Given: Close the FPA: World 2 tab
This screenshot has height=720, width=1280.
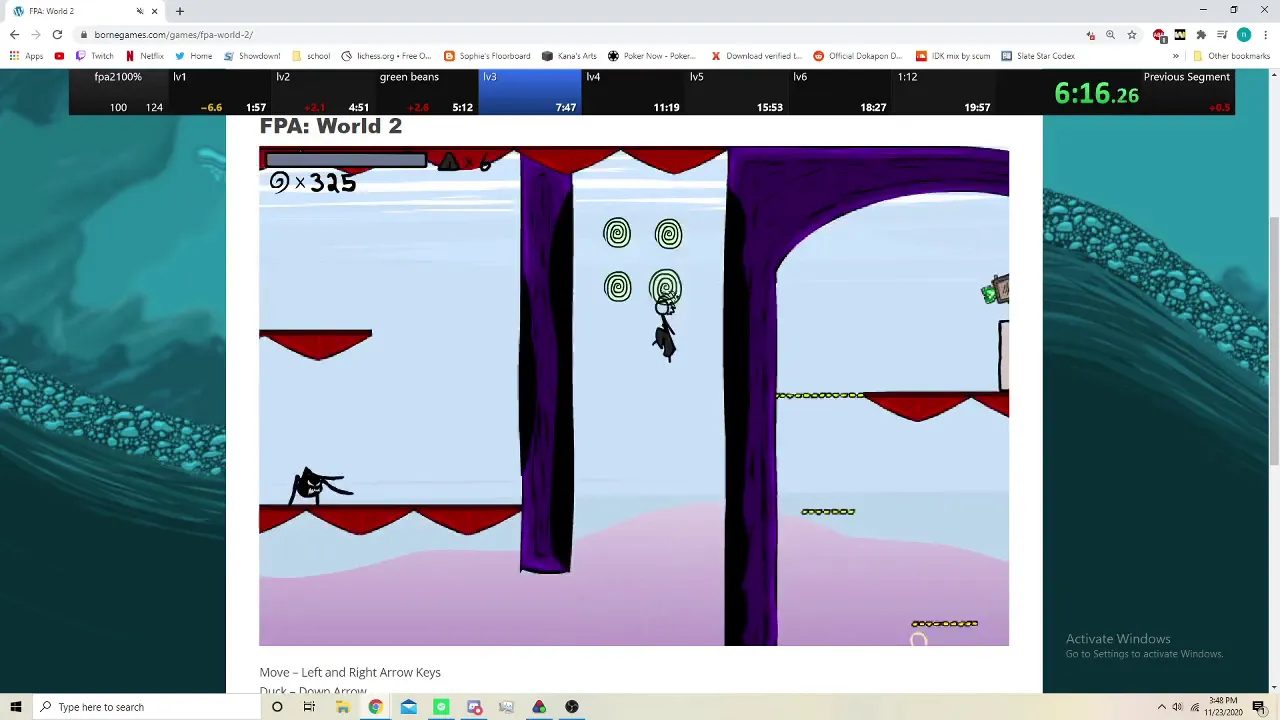Looking at the screenshot, I should 154,11.
